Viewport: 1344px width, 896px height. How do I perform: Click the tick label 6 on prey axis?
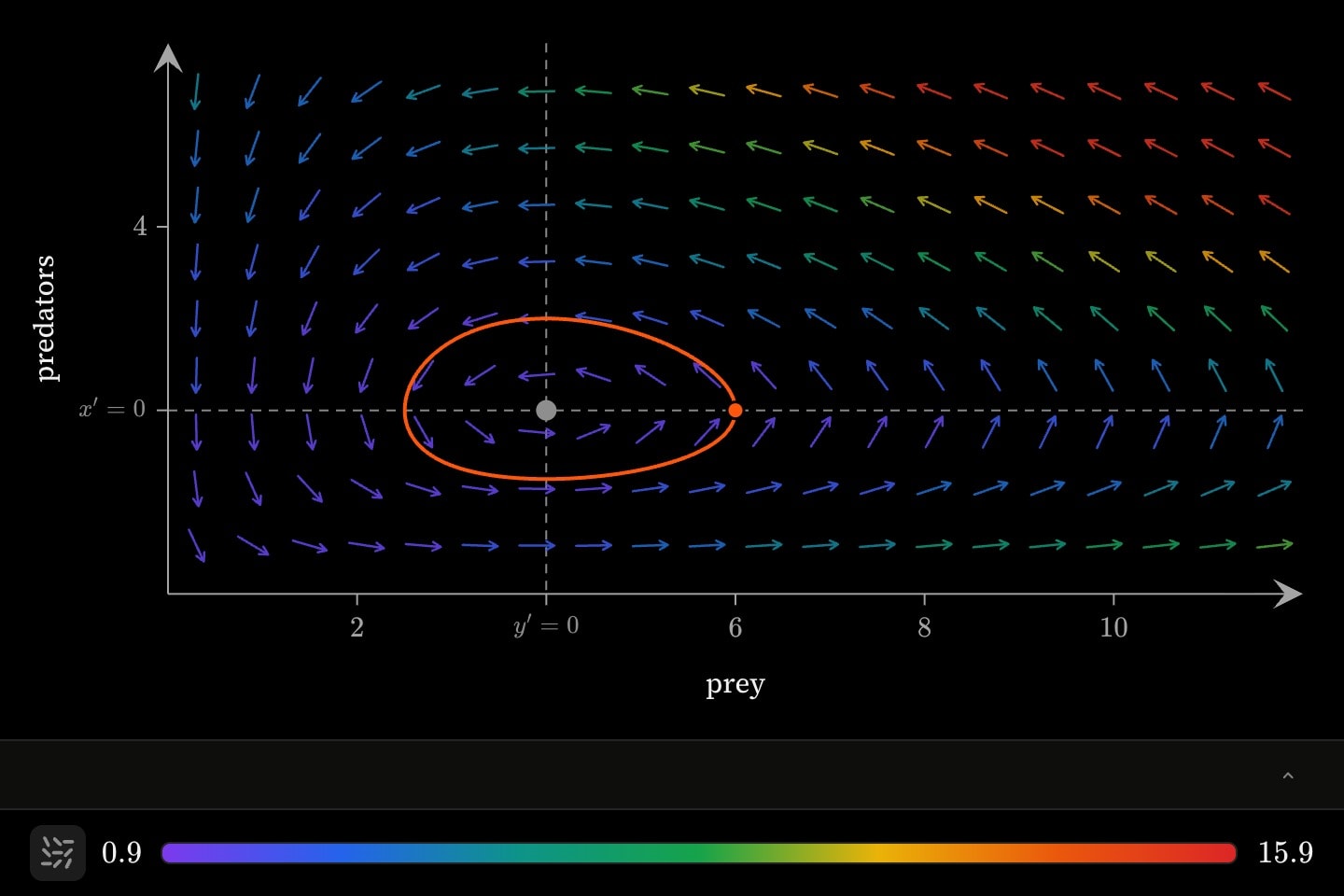pyautogui.click(x=735, y=627)
